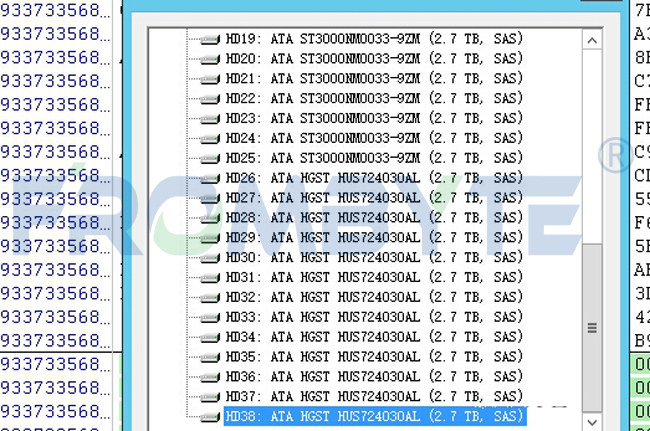This screenshot has width=650, height=431.
Task: Pick HD32 from the disk list
Action: 375,298
